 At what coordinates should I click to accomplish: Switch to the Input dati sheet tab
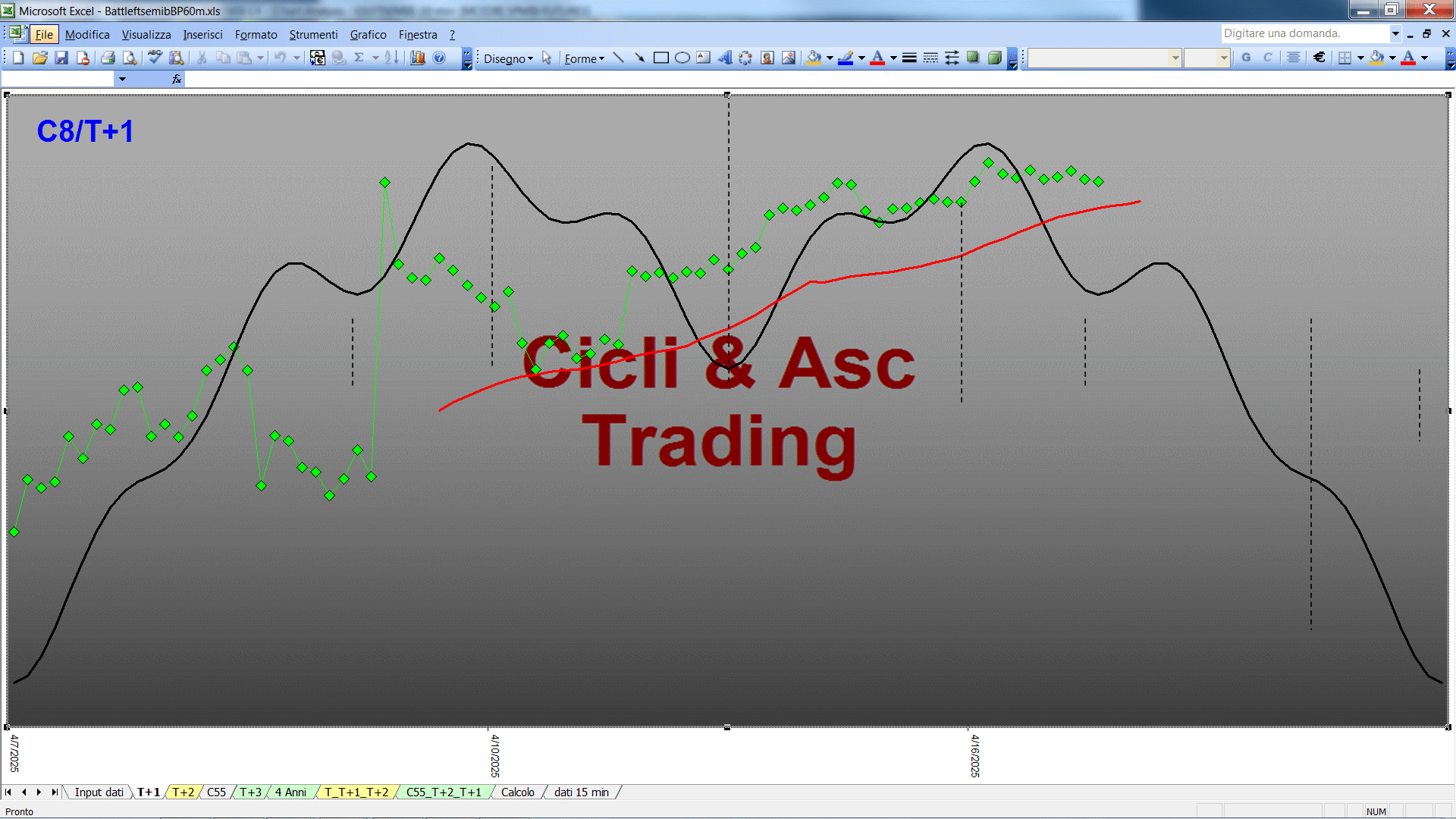point(99,792)
